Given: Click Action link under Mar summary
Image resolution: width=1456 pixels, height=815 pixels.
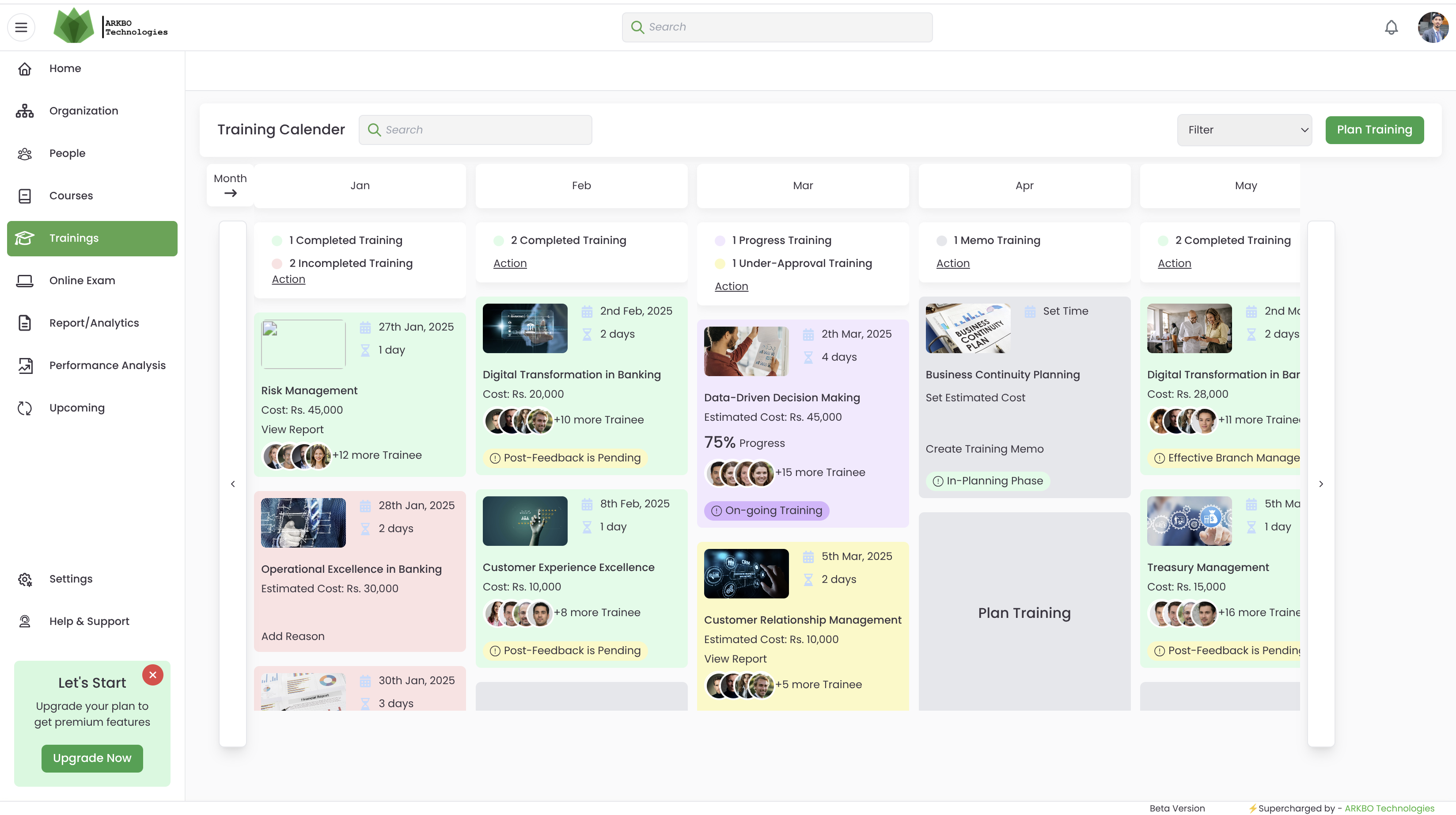Looking at the screenshot, I should tap(731, 286).
